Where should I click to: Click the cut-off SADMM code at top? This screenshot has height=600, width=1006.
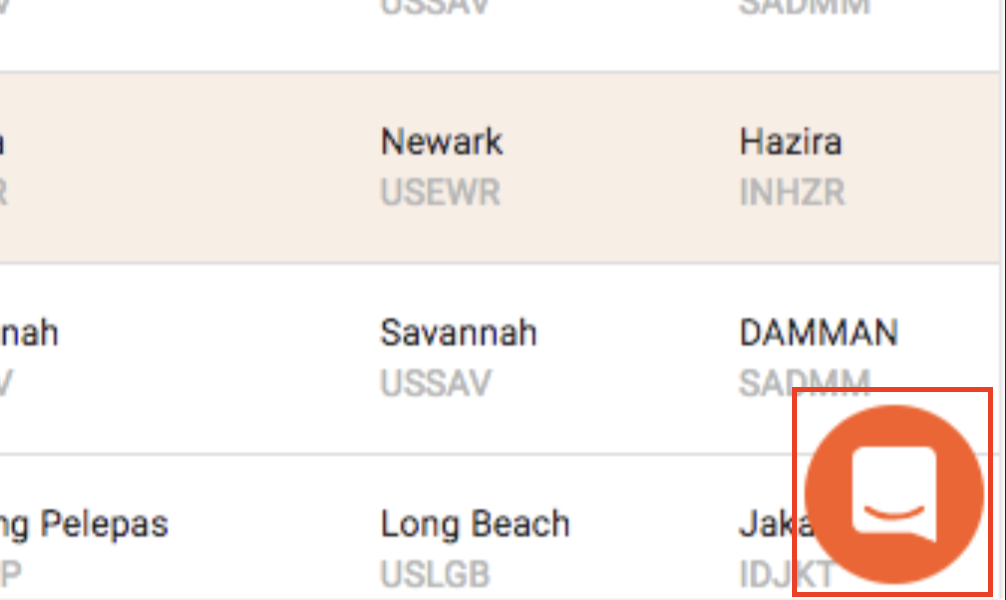click(805, 8)
